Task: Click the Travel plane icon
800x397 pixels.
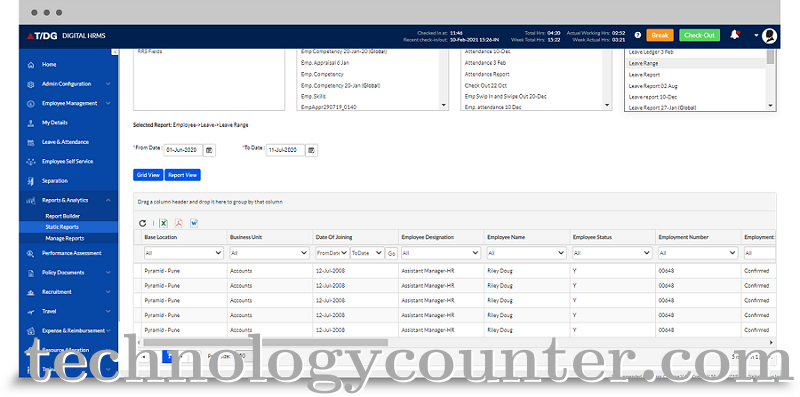Action: [x=31, y=311]
